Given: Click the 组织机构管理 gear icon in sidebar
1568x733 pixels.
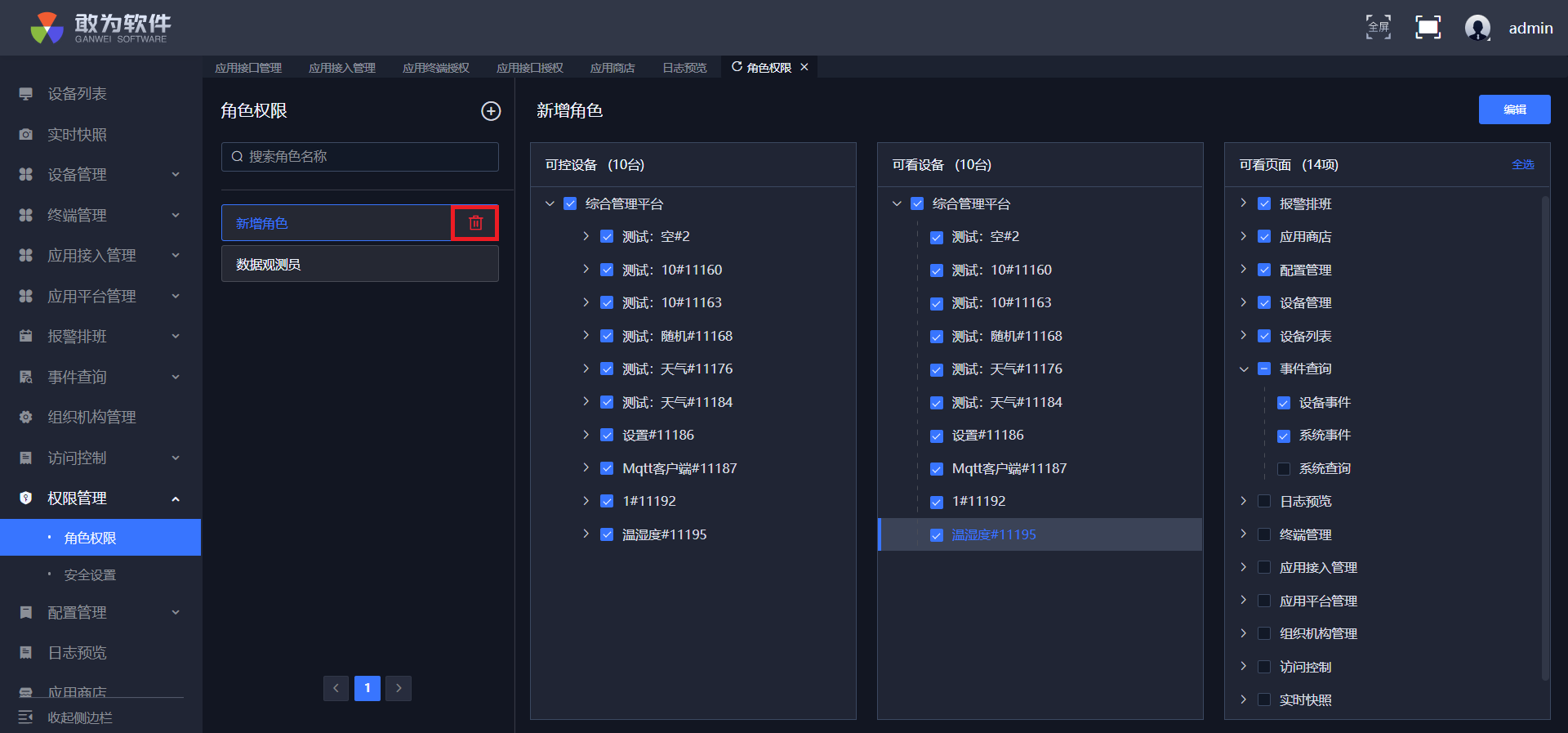Looking at the screenshot, I should (x=26, y=417).
